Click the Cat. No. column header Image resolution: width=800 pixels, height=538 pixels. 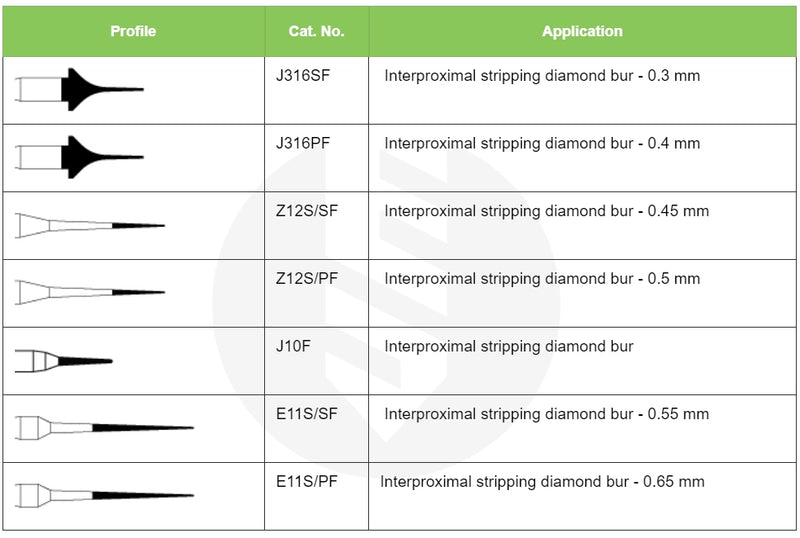316,31
